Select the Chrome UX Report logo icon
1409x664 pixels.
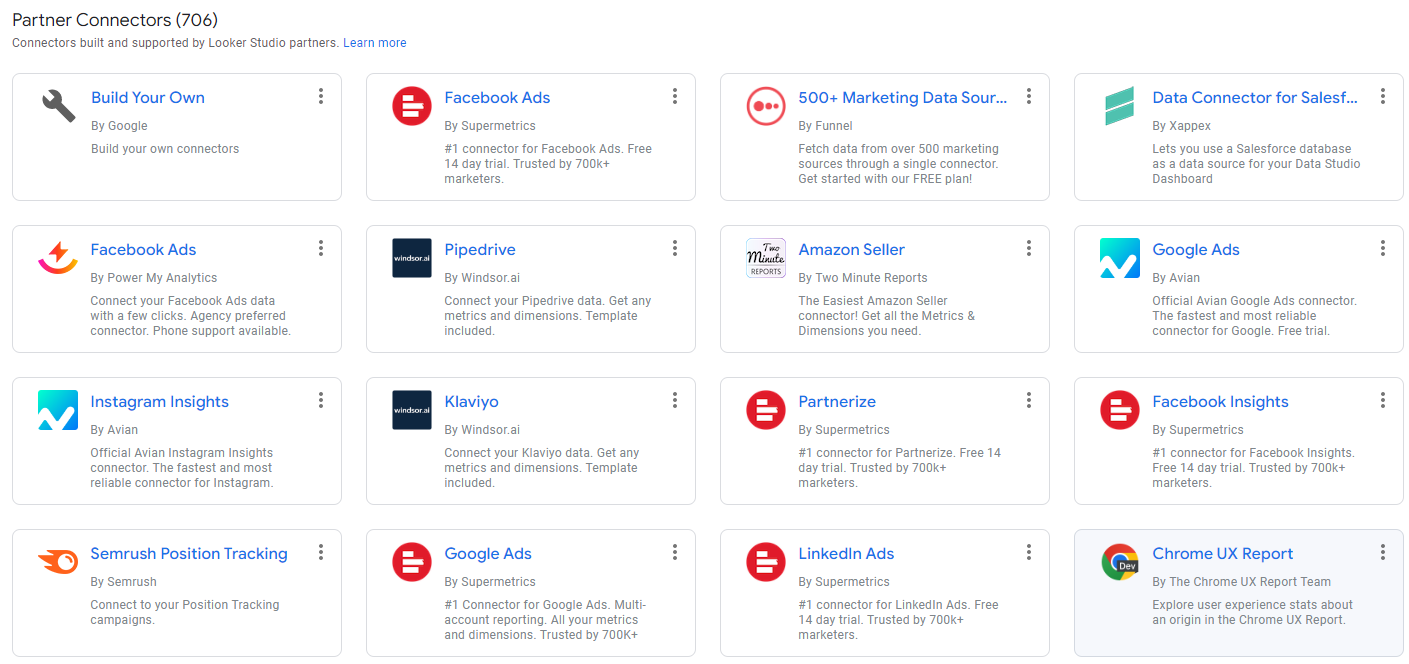[x=1119, y=561]
